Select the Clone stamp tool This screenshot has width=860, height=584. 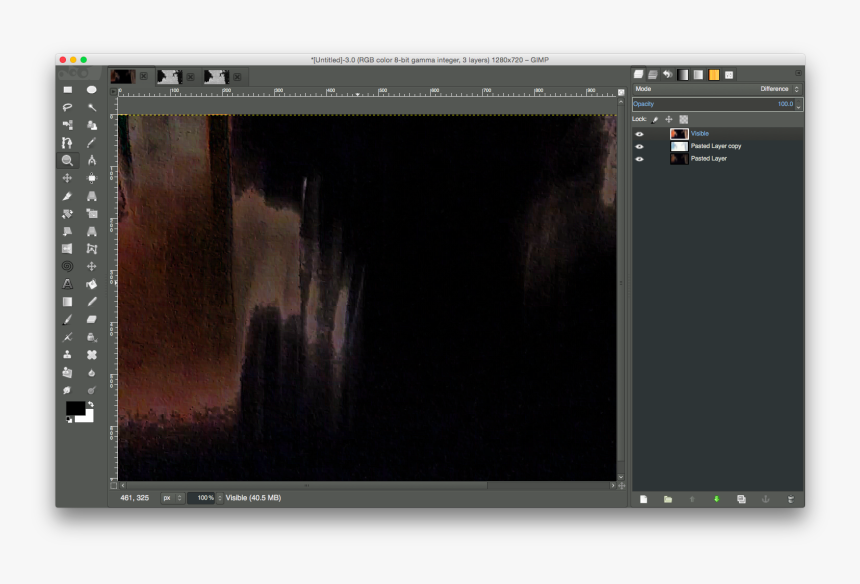[x=67, y=354]
